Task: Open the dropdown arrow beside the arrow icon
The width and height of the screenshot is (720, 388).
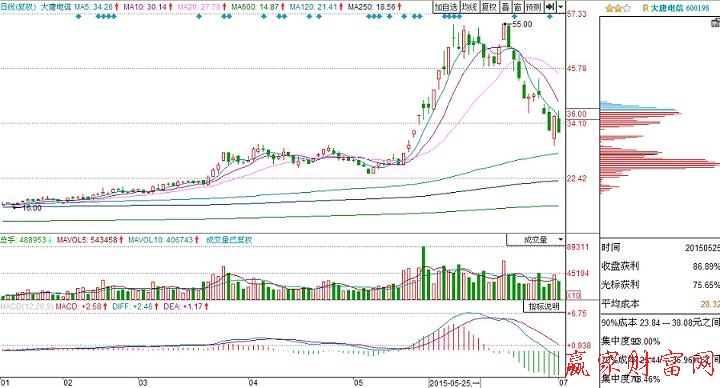Action: pyautogui.click(x=561, y=7)
